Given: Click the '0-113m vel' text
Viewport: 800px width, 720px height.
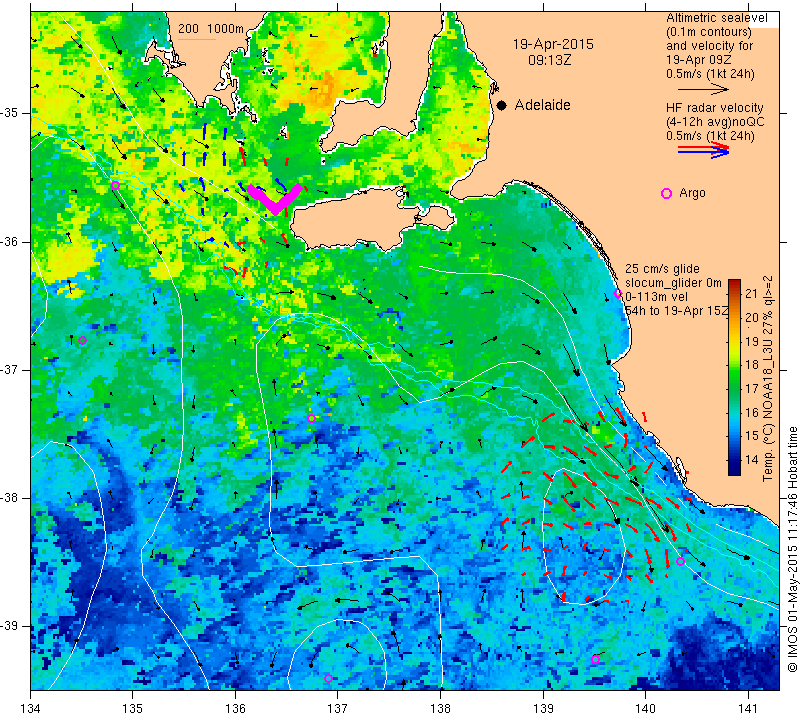Looking at the screenshot, I should point(657,297).
